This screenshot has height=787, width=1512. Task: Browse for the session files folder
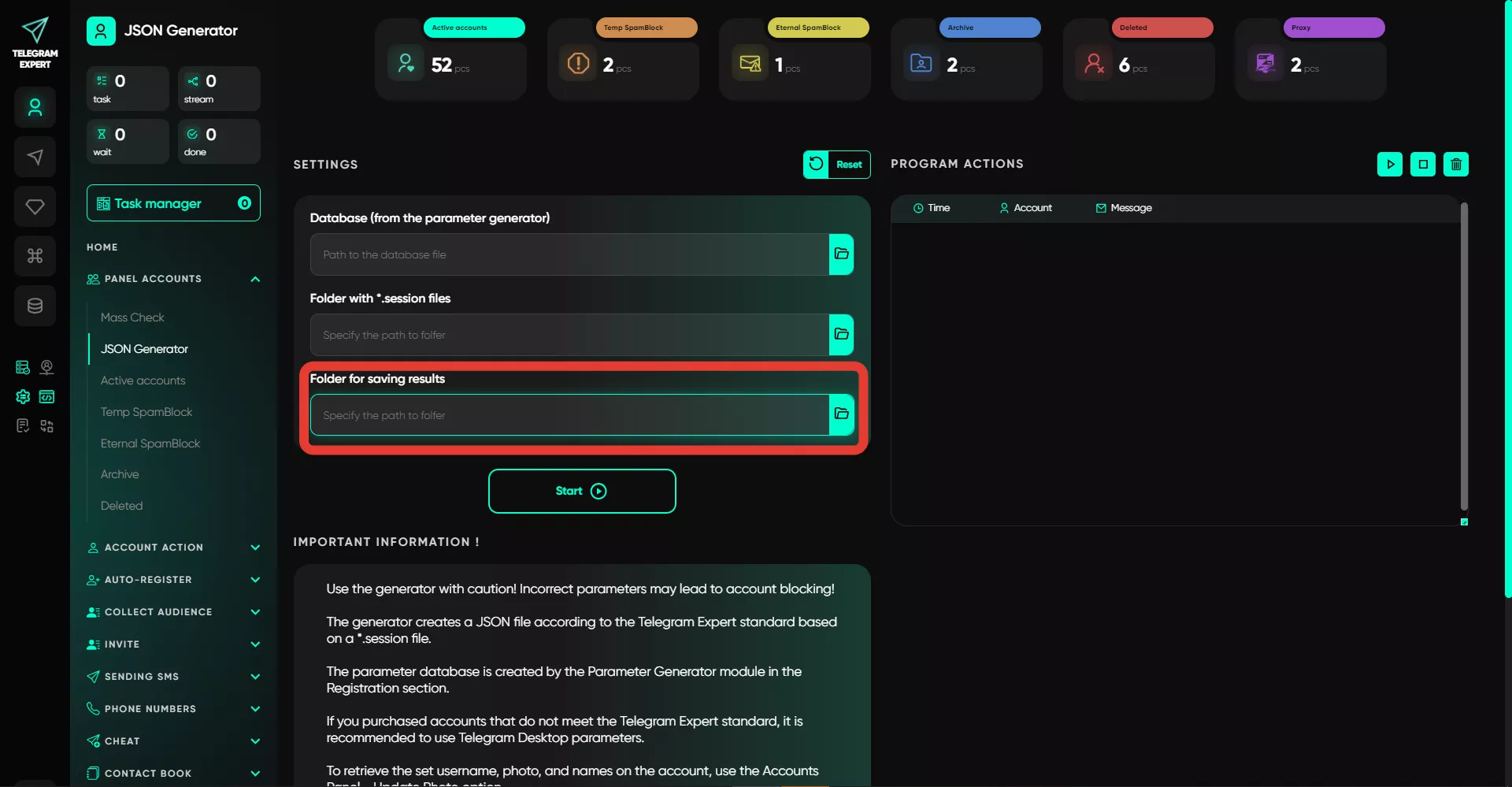(841, 335)
